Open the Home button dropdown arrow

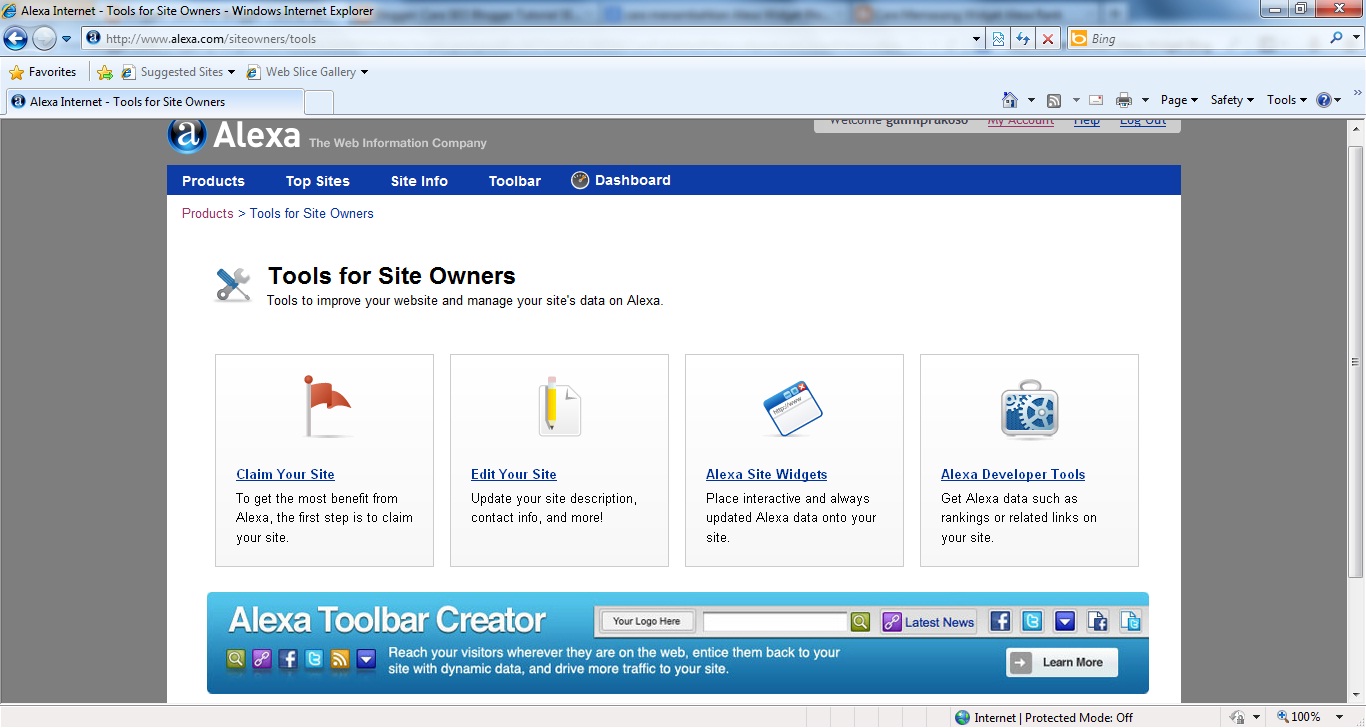1031,100
